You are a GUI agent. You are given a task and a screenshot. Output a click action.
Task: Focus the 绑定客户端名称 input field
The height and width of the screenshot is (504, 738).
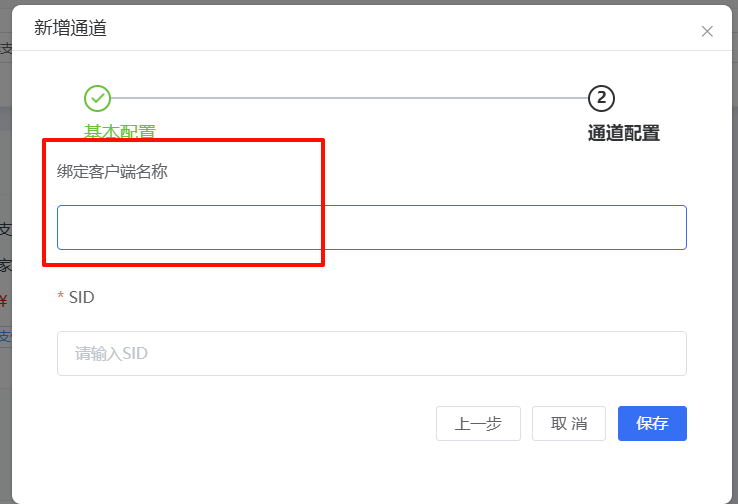372,227
